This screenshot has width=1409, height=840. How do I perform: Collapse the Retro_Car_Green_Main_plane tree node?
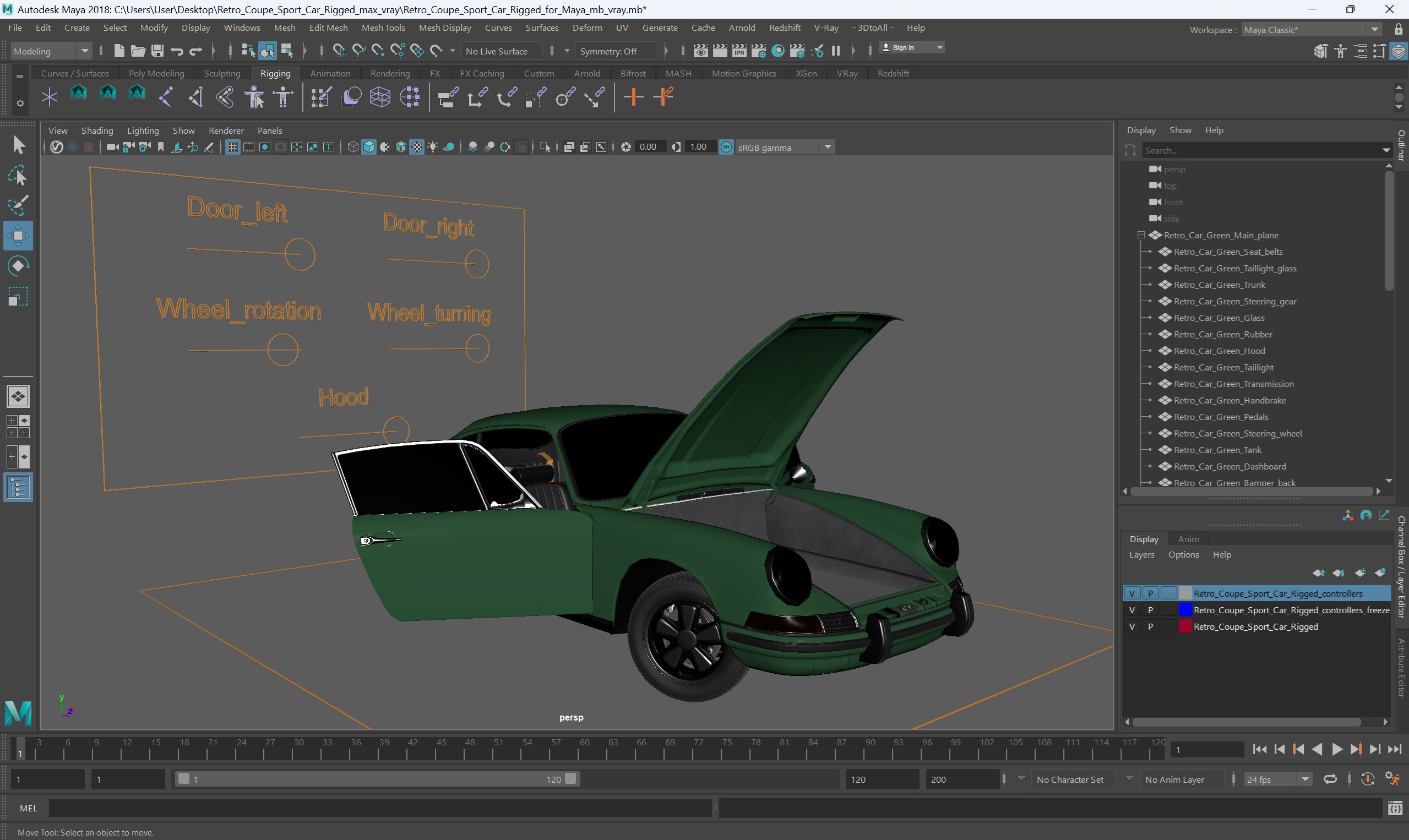click(x=1141, y=235)
